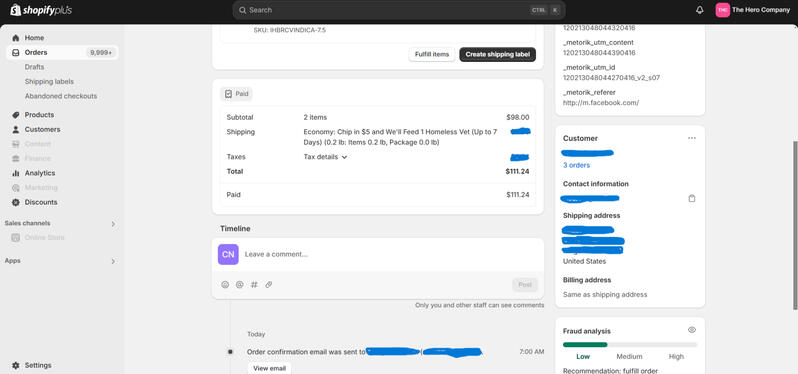
Task: Click the Settings gear icon
Action: (16, 365)
